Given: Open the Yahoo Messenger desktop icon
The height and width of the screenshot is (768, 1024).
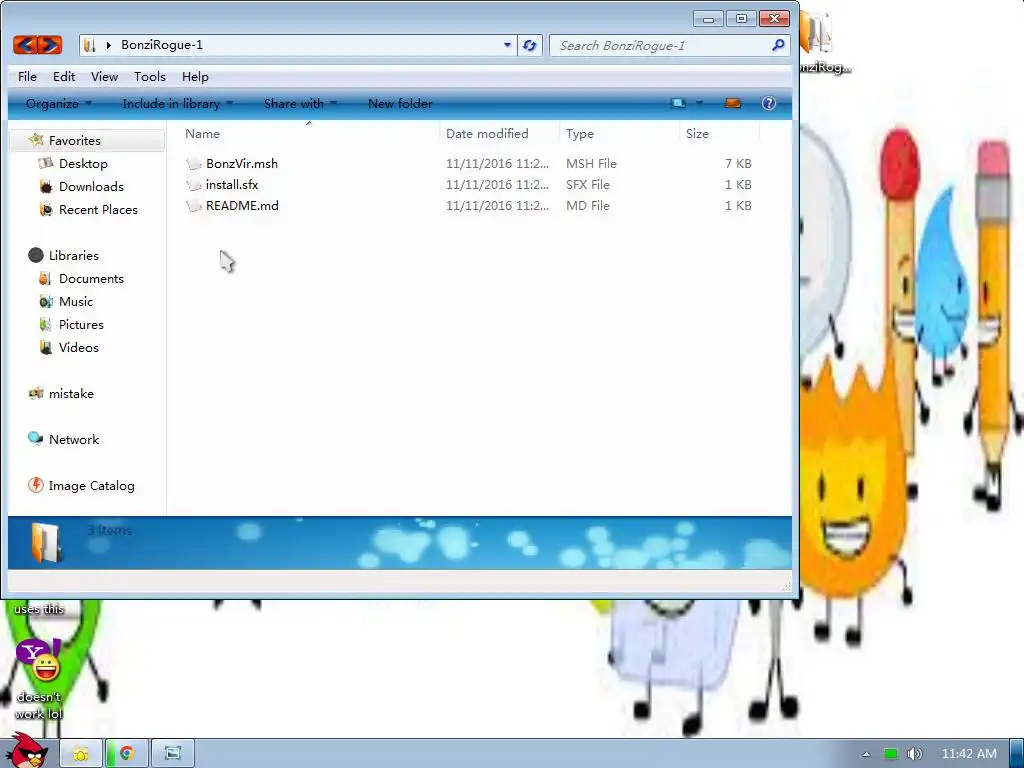Looking at the screenshot, I should (39, 661).
